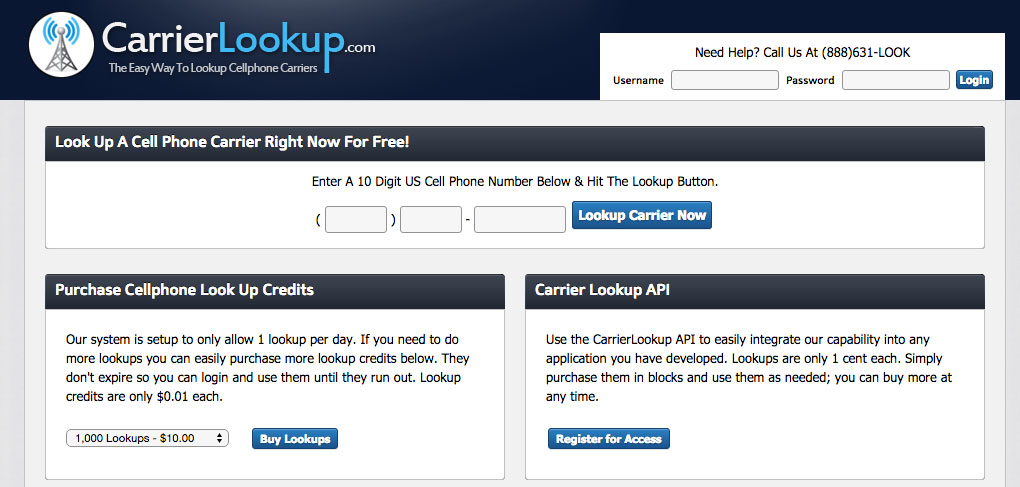1020x487 pixels.
Task: Click 'Purchase Cellphone Look Up Credits' heading
Action: click(185, 290)
